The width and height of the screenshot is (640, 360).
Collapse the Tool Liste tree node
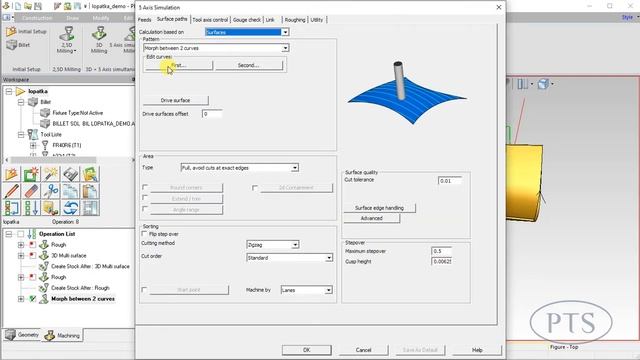[21, 134]
